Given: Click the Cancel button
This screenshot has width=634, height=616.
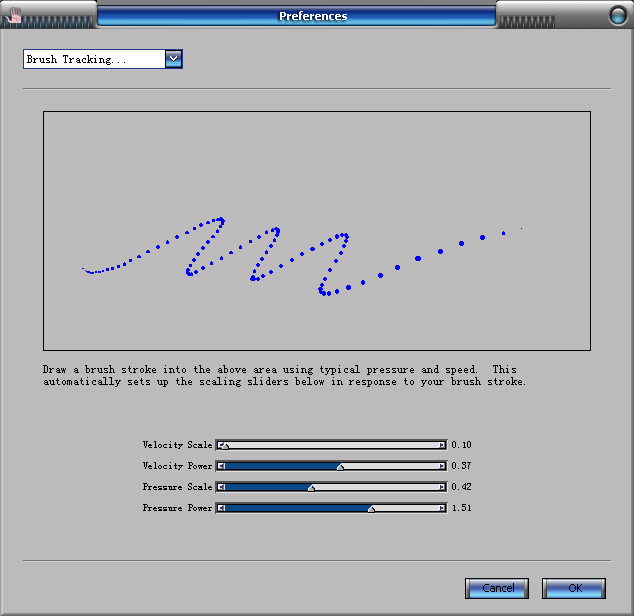Looking at the screenshot, I should (x=497, y=588).
